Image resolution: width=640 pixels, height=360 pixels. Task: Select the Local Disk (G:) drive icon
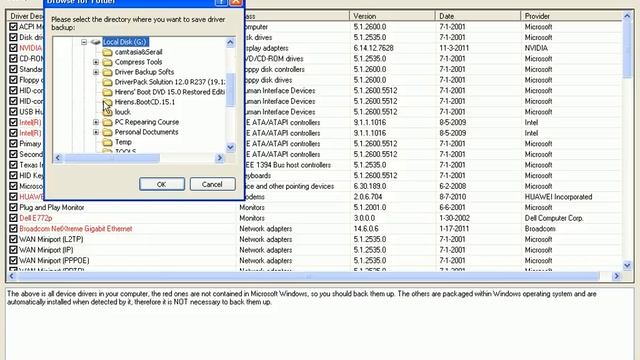tap(96, 42)
